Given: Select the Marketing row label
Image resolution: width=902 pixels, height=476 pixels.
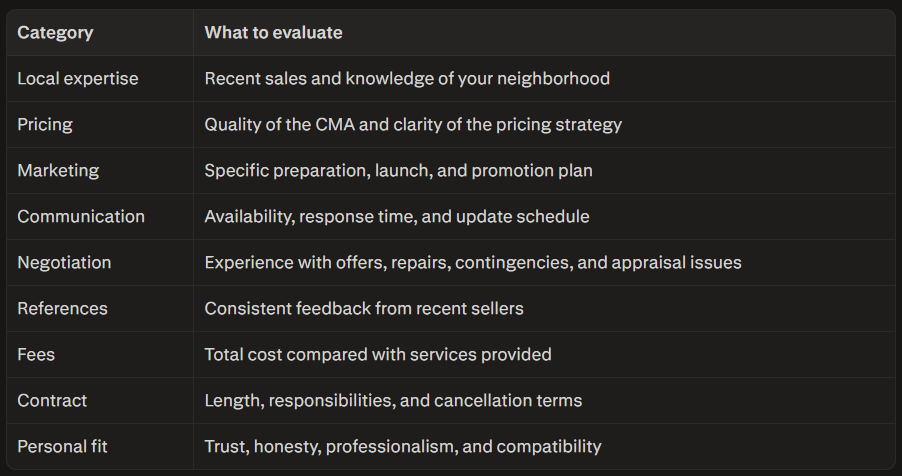Looking at the screenshot, I should (x=58, y=171).
